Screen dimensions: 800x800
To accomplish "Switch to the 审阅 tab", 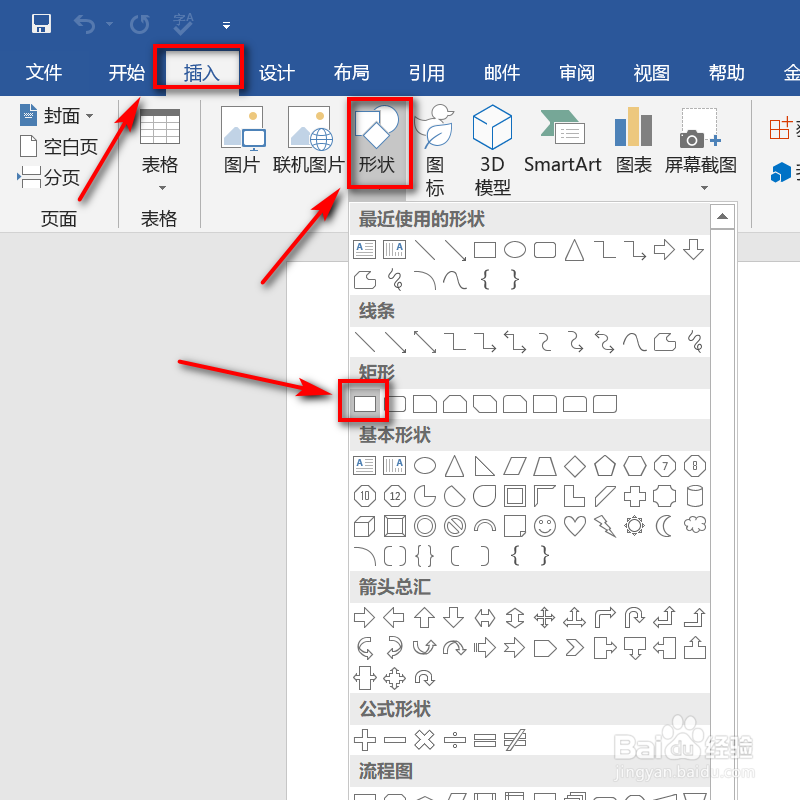I will [x=577, y=73].
